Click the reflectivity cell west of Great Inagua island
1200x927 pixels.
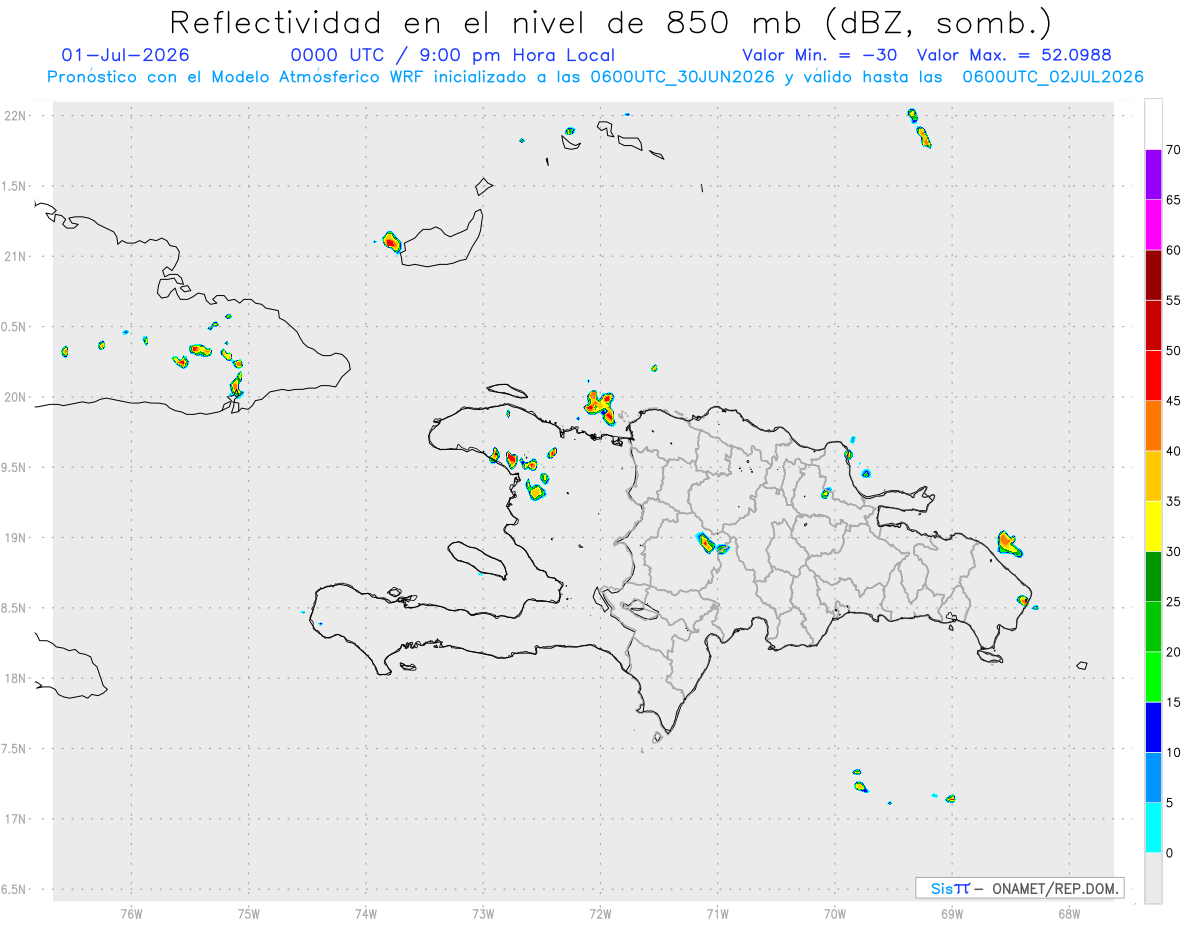point(391,242)
